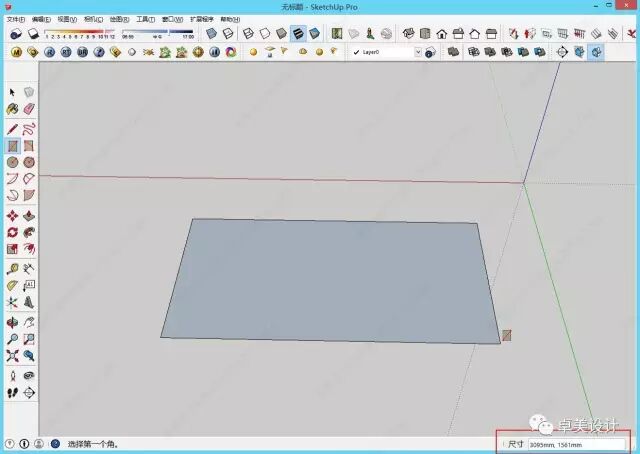The height and width of the screenshot is (454, 640).
Task: Activate the Walk footprints tool
Action: (x=12, y=393)
